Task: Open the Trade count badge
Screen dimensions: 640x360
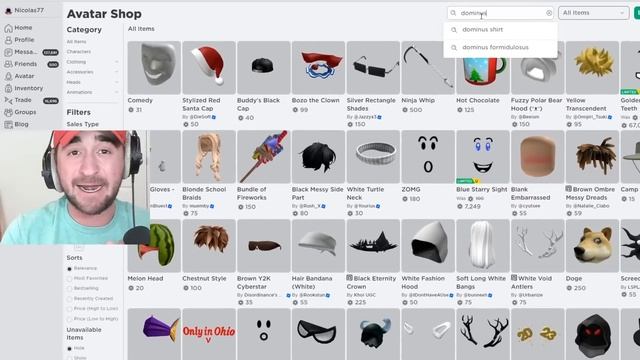Action: click(x=51, y=100)
